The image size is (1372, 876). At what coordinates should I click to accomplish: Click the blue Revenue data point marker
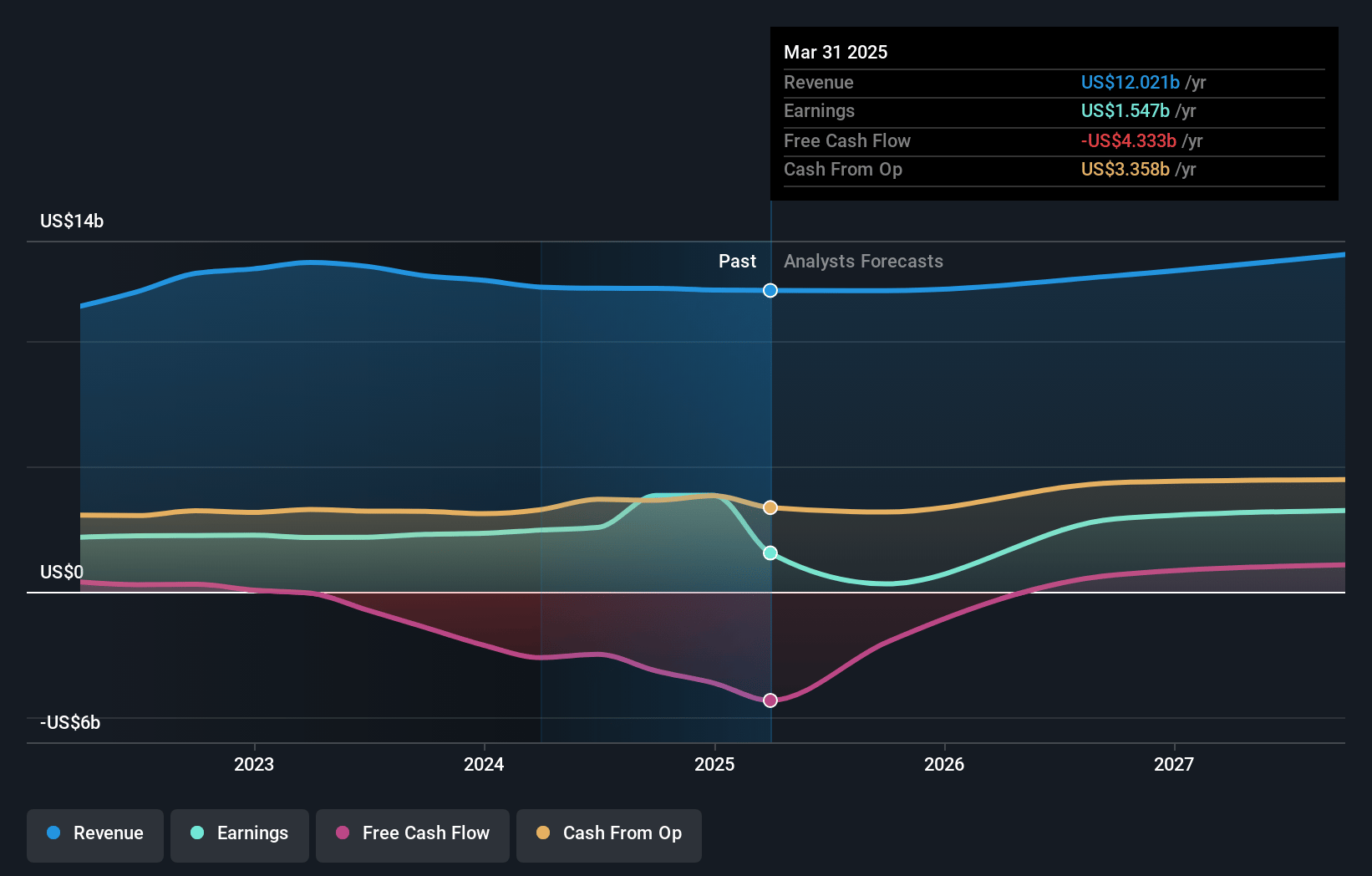tap(770, 290)
